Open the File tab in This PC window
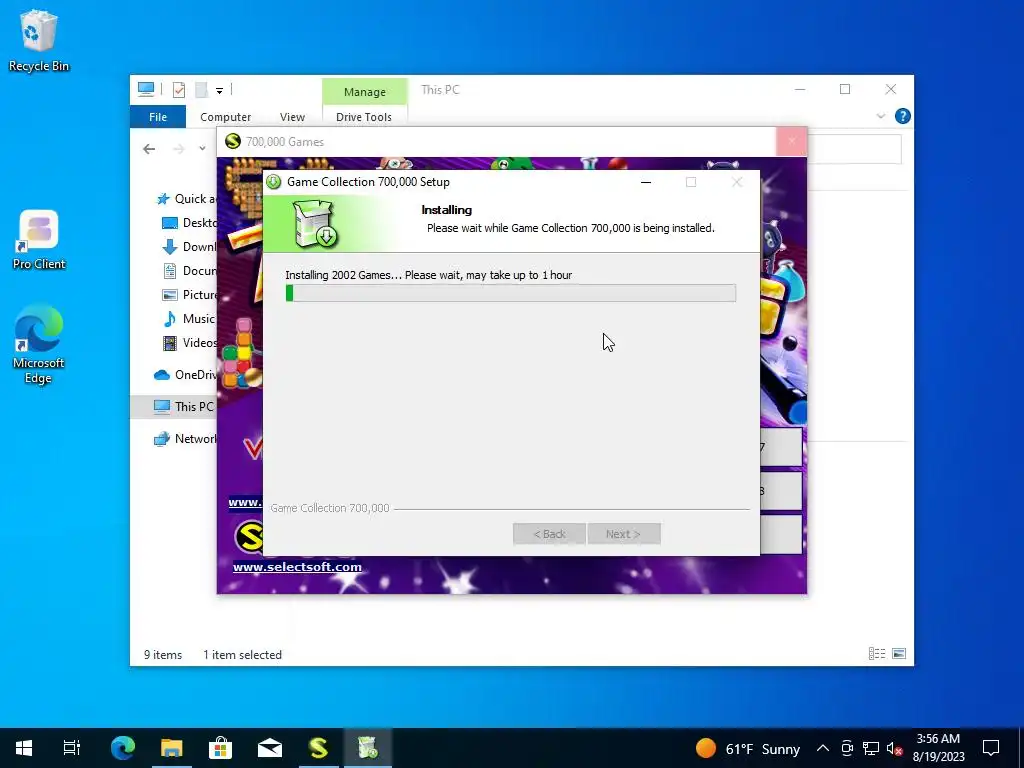 click(158, 117)
